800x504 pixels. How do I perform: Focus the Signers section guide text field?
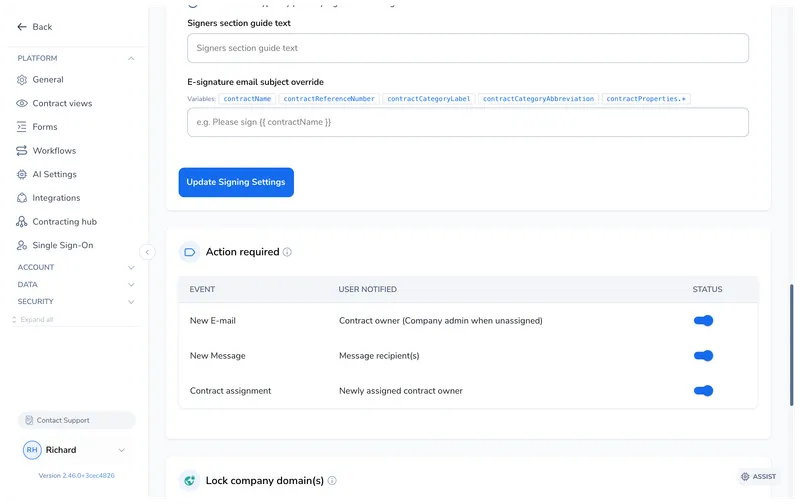(x=468, y=48)
